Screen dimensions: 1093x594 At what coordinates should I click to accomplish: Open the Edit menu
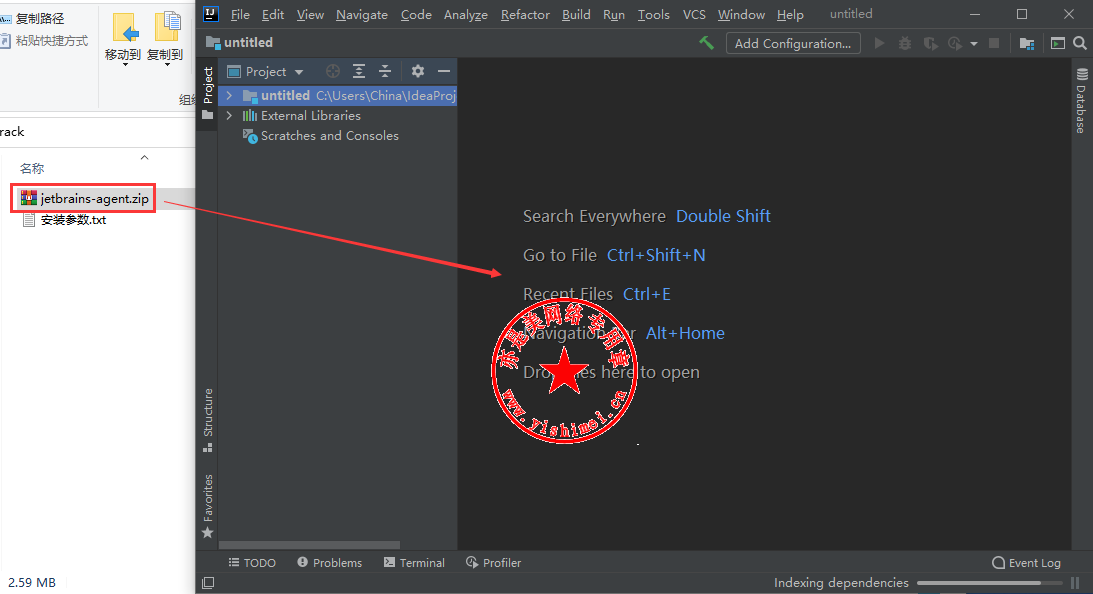pyautogui.click(x=273, y=15)
